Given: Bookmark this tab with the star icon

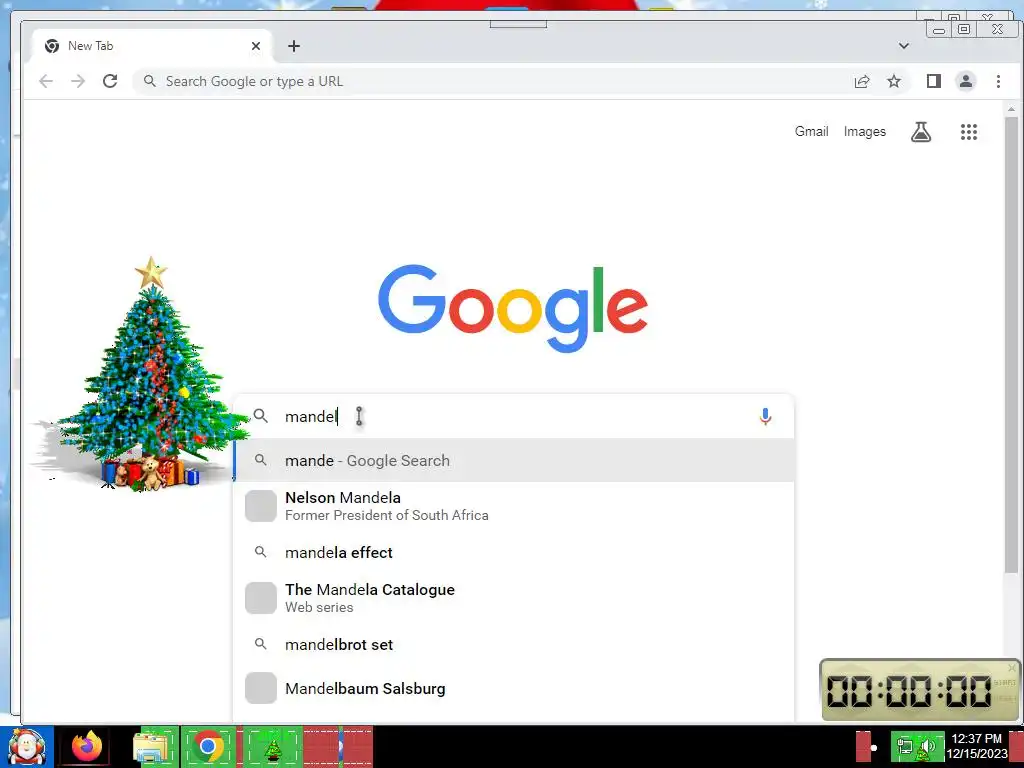Looking at the screenshot, I should coord(894,81).
